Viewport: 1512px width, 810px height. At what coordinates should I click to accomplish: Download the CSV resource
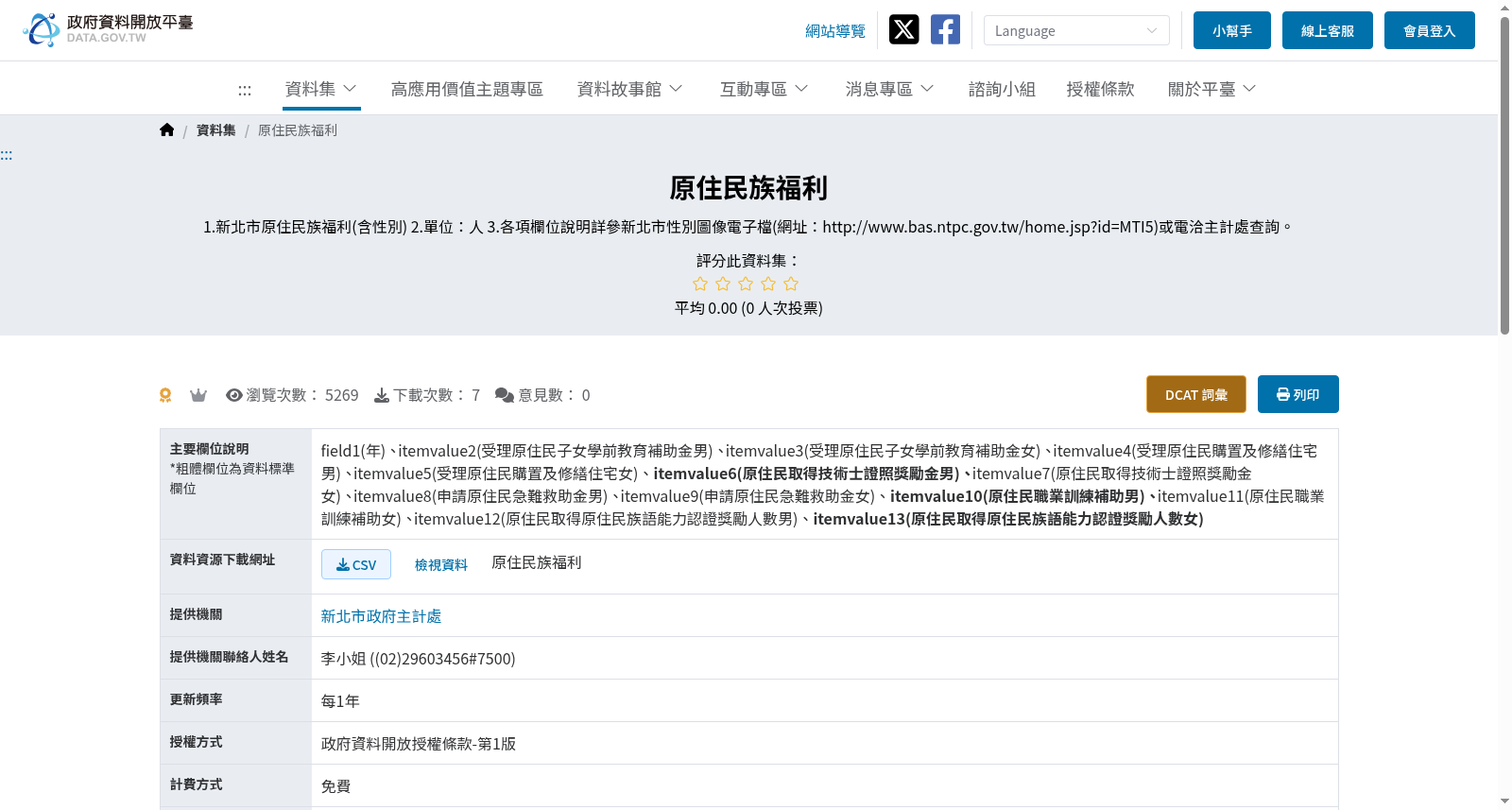(x=356, y=564)
